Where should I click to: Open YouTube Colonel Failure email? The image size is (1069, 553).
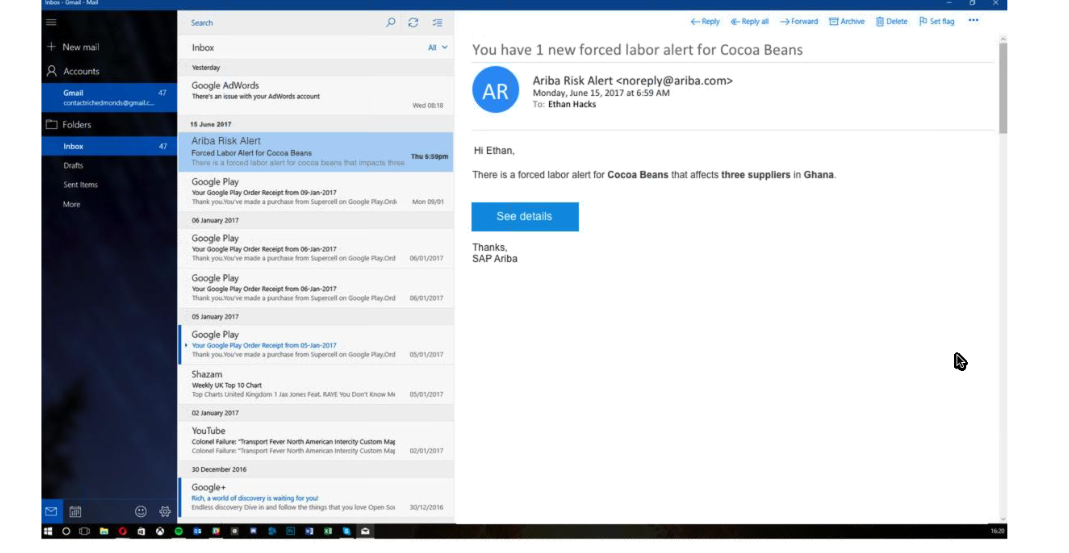pos(316,440)
